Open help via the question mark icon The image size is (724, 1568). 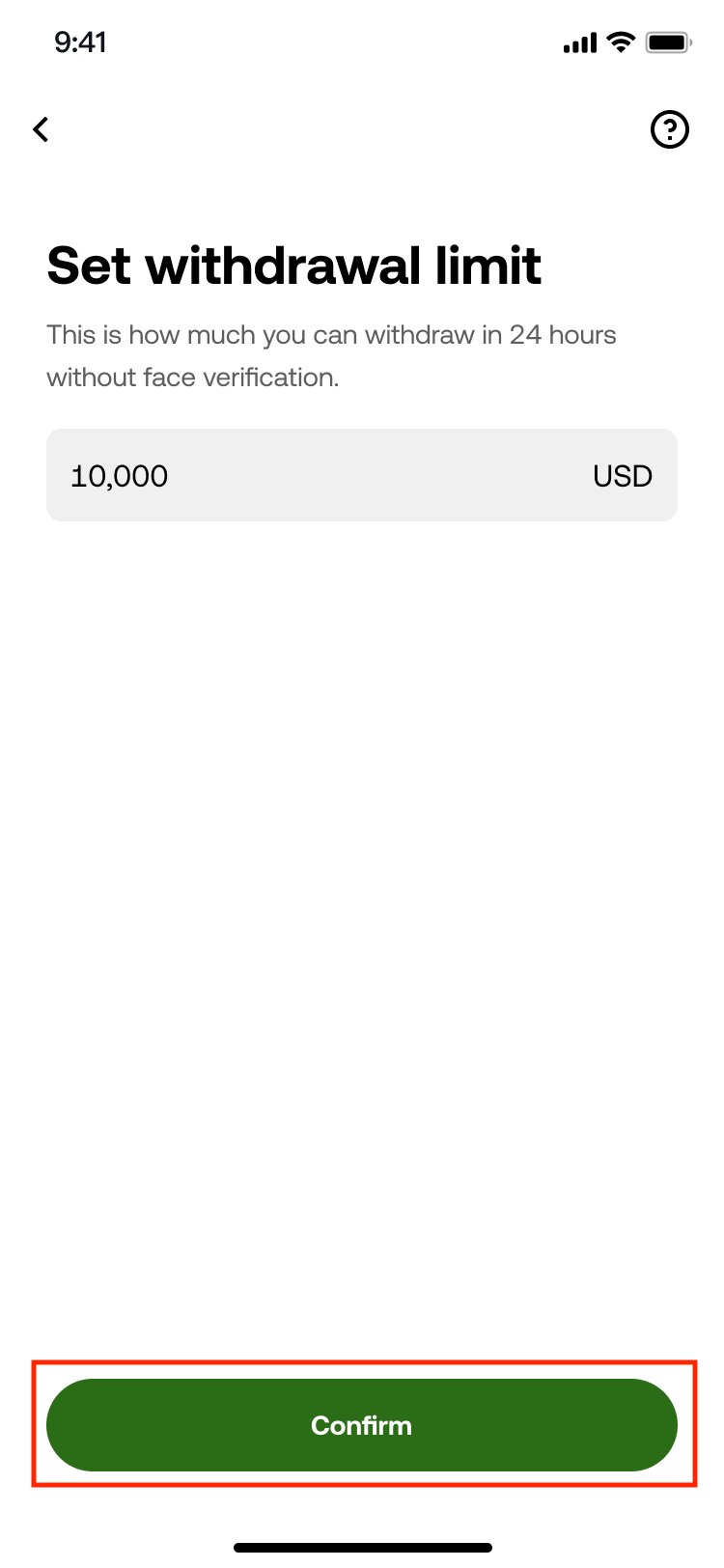(x=670, y=129)
